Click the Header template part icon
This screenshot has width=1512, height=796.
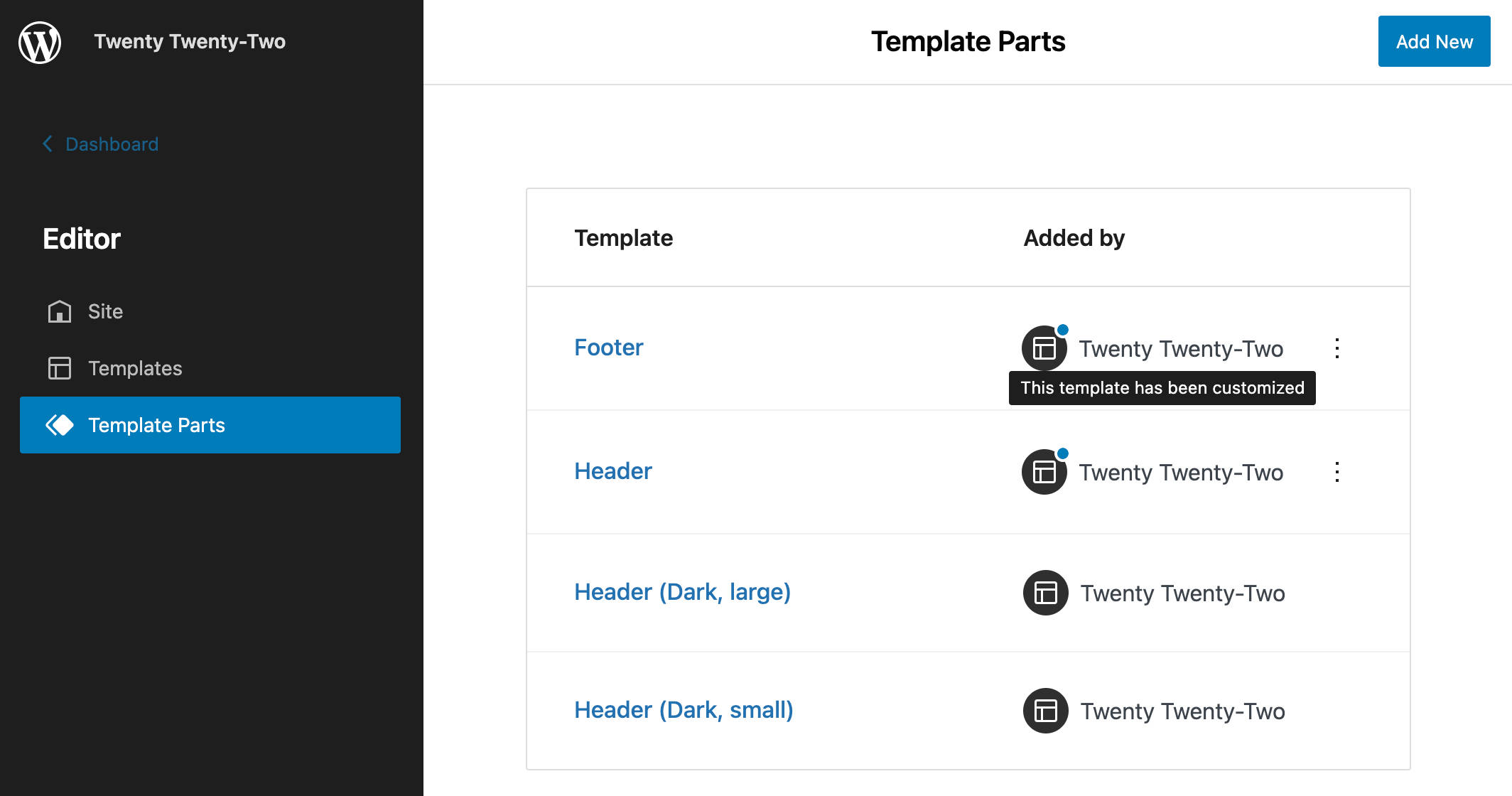point(1045,471)
